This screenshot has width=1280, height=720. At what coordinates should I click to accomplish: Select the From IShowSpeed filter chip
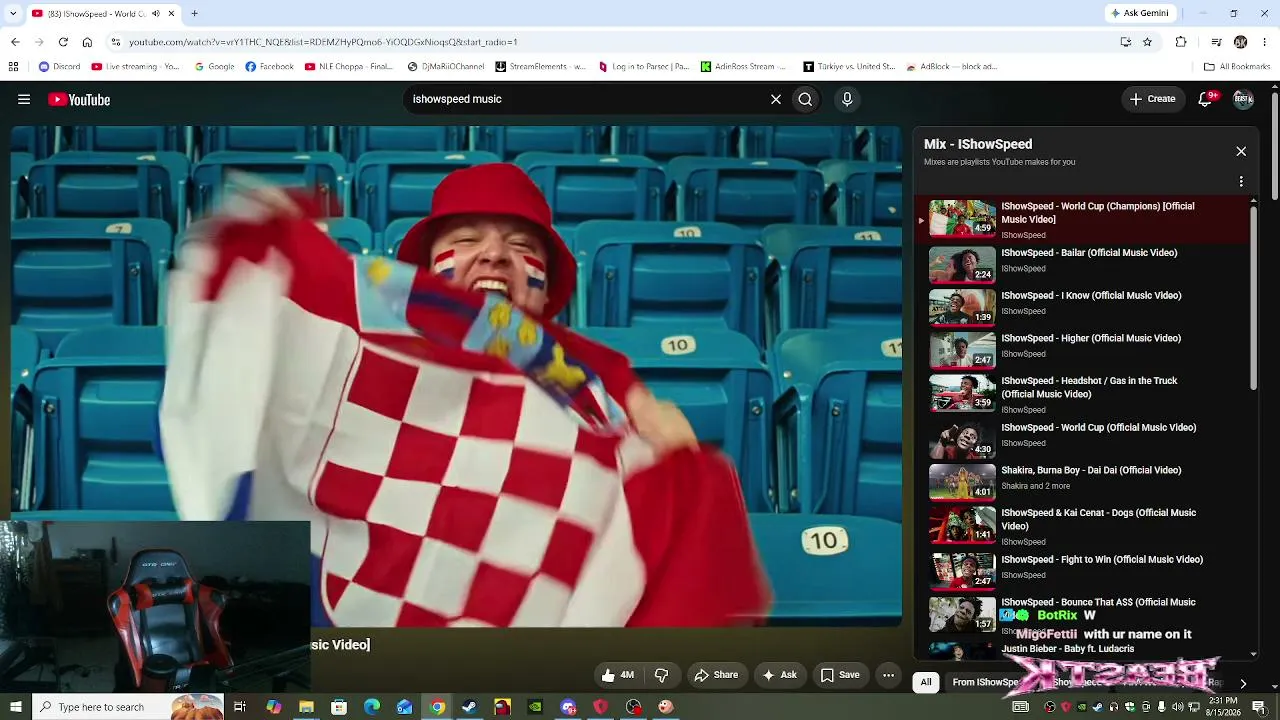(x=986, y=682)
